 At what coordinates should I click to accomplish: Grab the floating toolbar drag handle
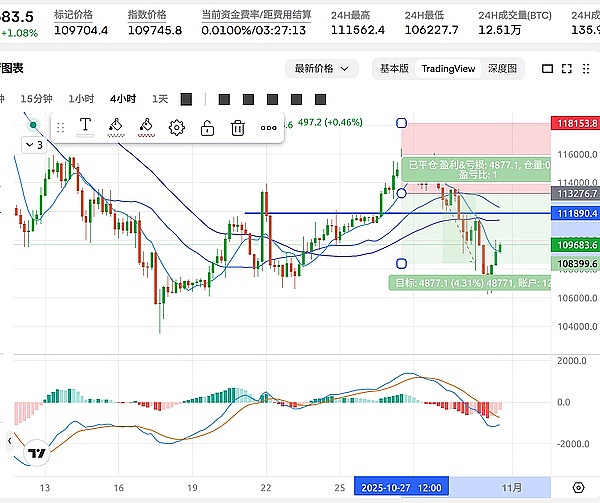(60, 127)
